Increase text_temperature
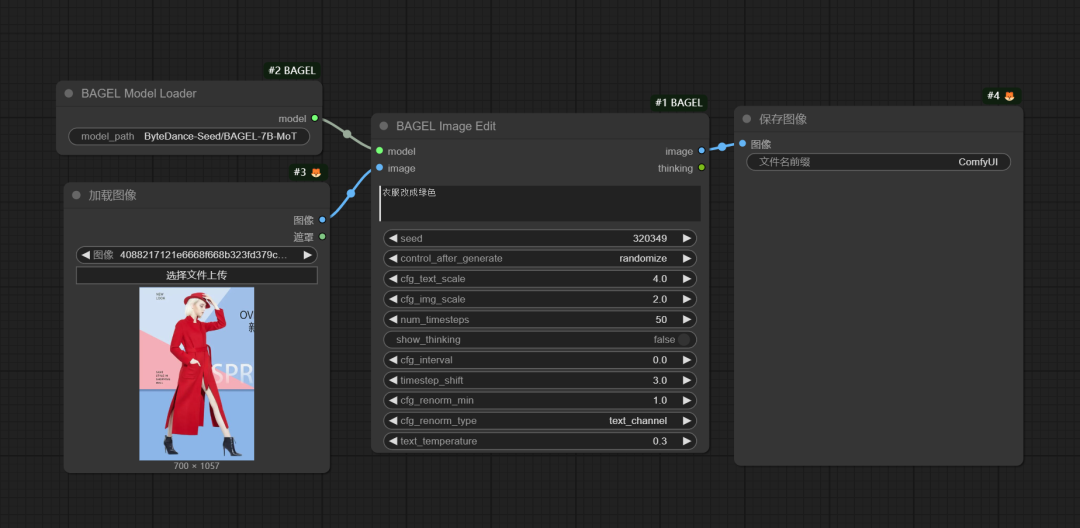 coord(686,441)
